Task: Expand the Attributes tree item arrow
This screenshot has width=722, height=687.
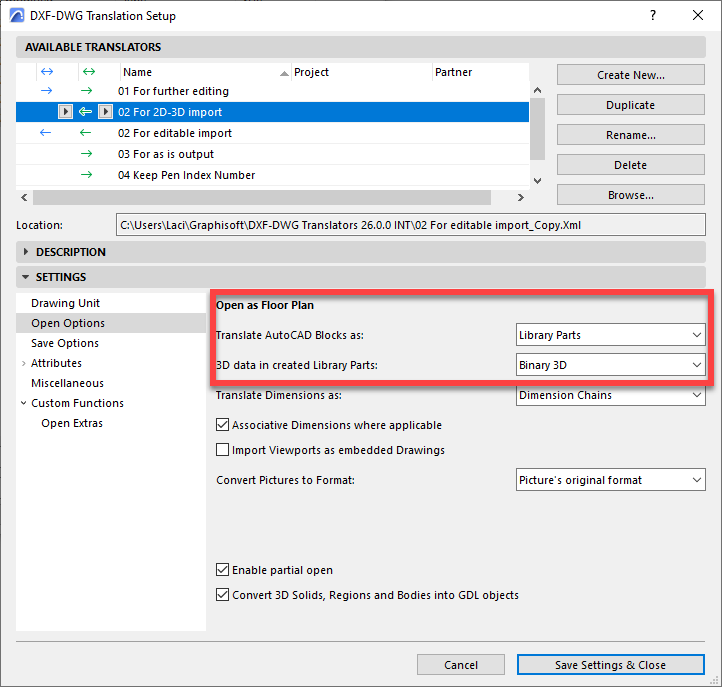Action: 23,363
